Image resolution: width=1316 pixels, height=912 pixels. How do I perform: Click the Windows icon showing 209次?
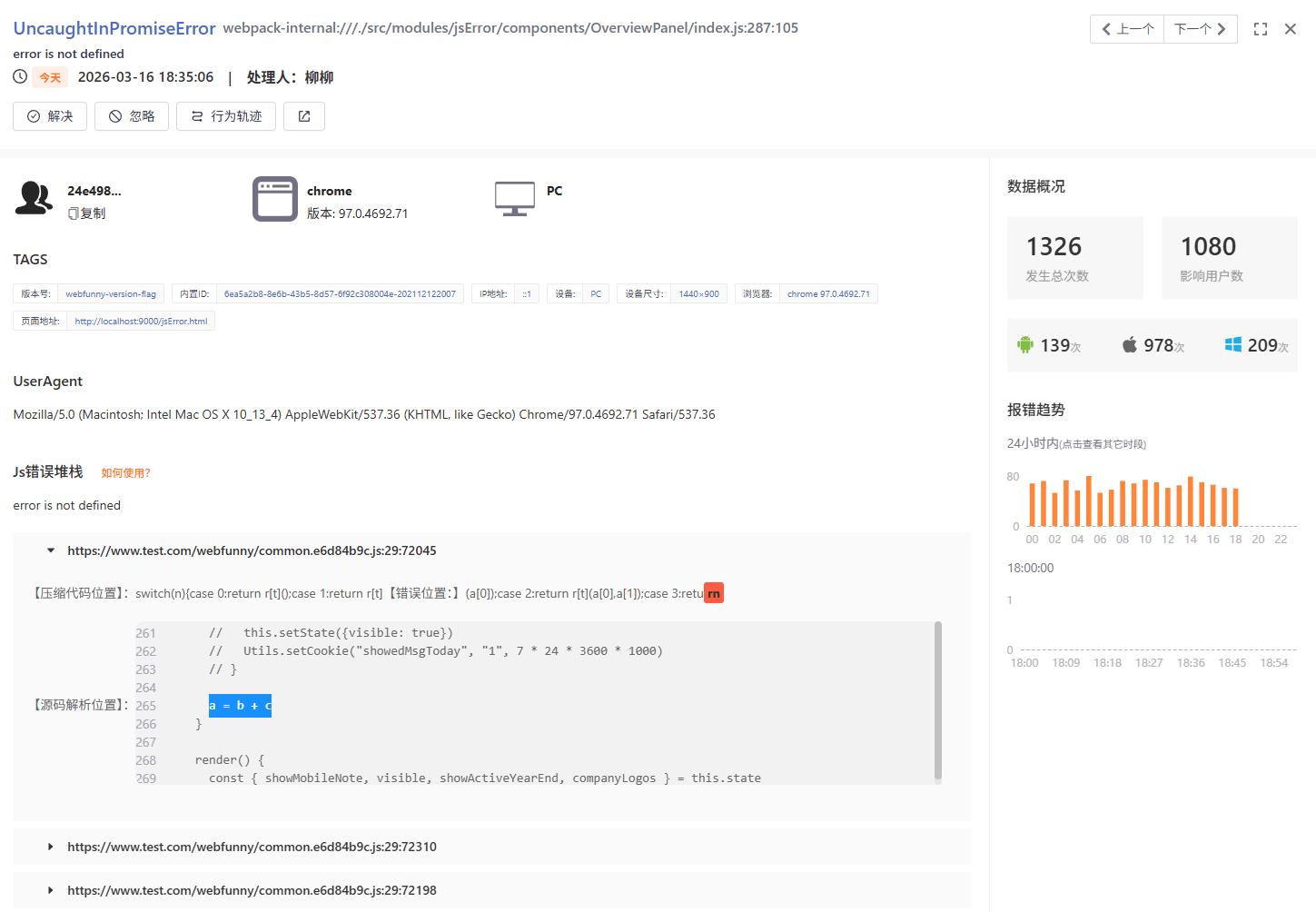tap(1232, 344)
